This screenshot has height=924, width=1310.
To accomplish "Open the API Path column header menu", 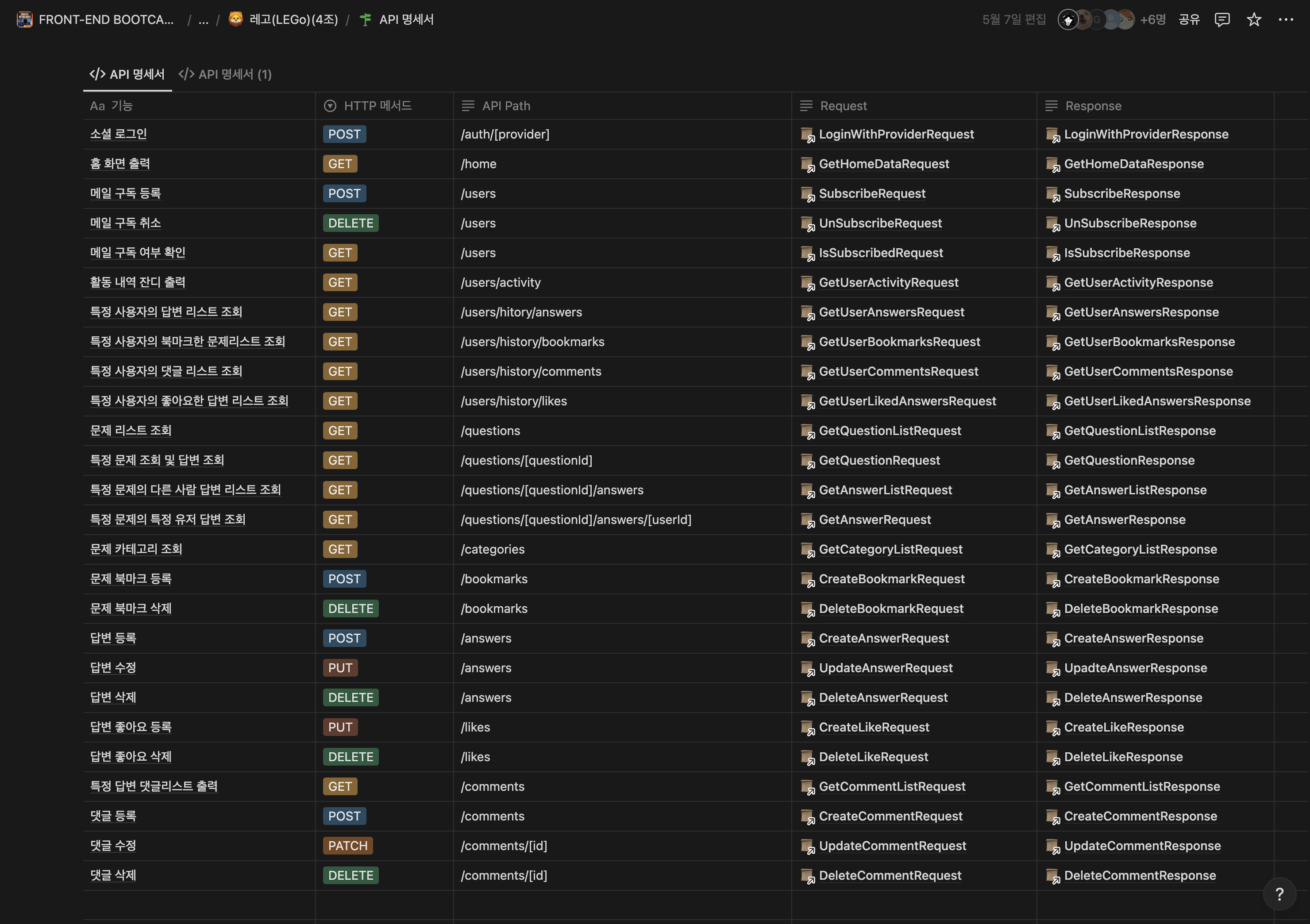I will pyautogui.click(x=505, y=106).
